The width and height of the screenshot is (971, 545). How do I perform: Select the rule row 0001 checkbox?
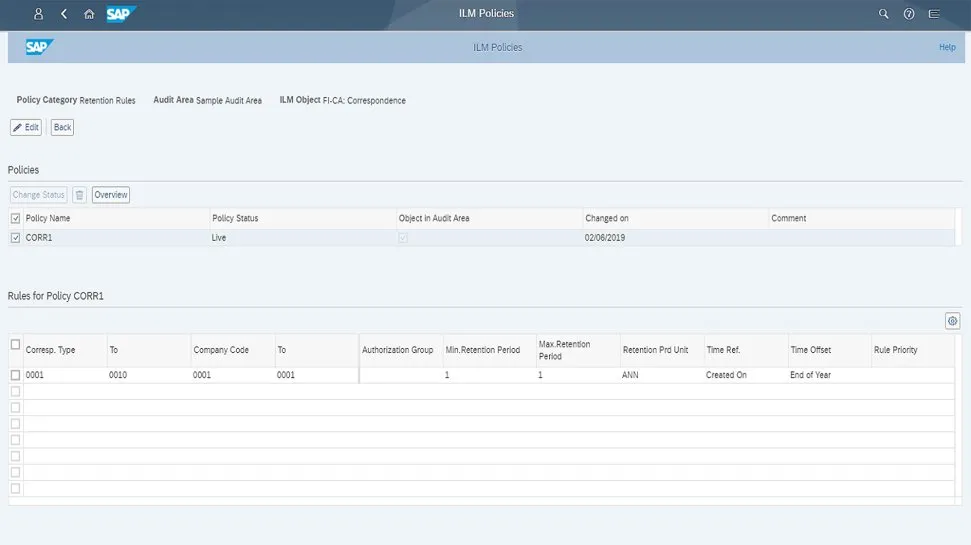(15, 375)
